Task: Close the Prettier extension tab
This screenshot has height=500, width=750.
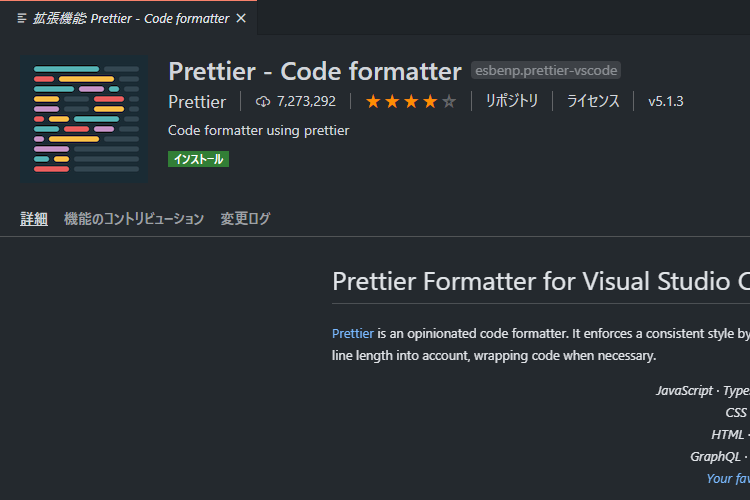Action: click(x=241, y=18)
